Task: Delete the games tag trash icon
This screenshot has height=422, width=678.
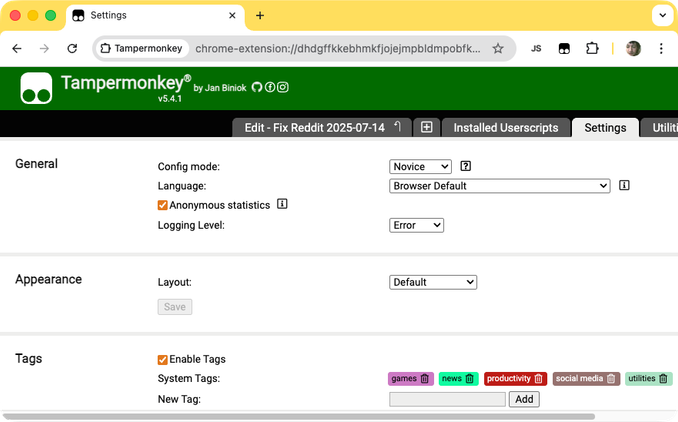Action: [x=425, y=379]
